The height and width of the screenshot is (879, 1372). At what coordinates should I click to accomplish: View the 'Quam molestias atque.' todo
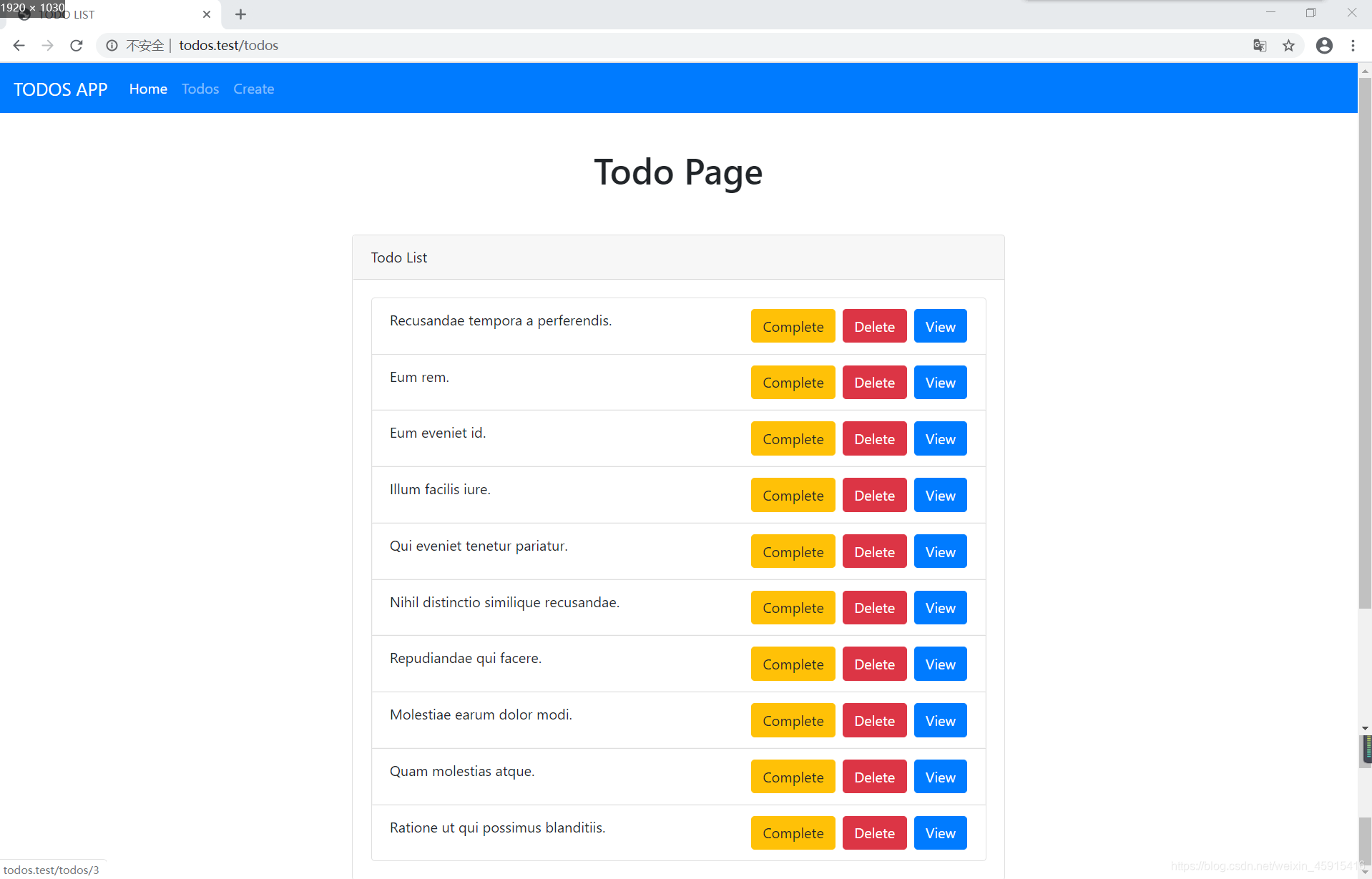[x=940, y=777]
